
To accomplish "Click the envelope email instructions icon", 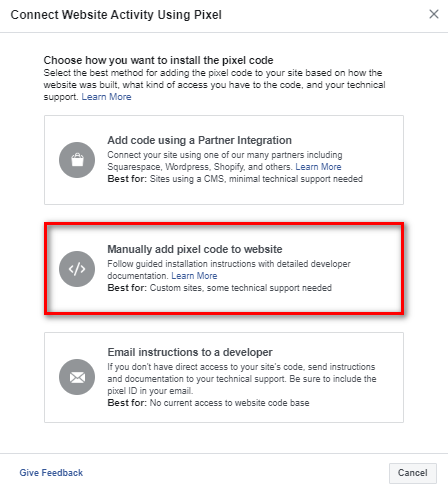I will click(x=77, y=377).
